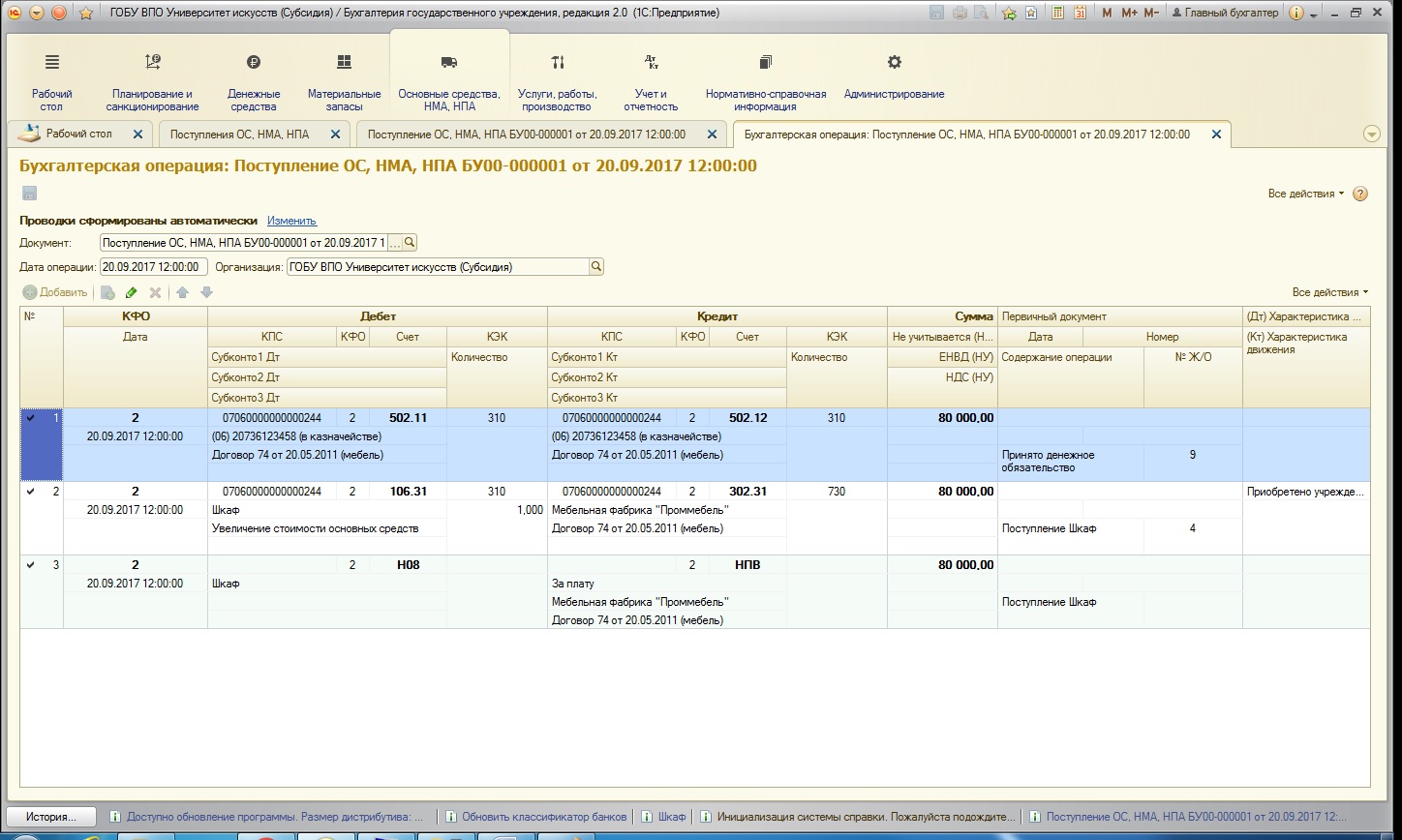Viewport: 1402px width, 840px height.
Task: Open Администрирование gear section
Action: pos(895,62)
